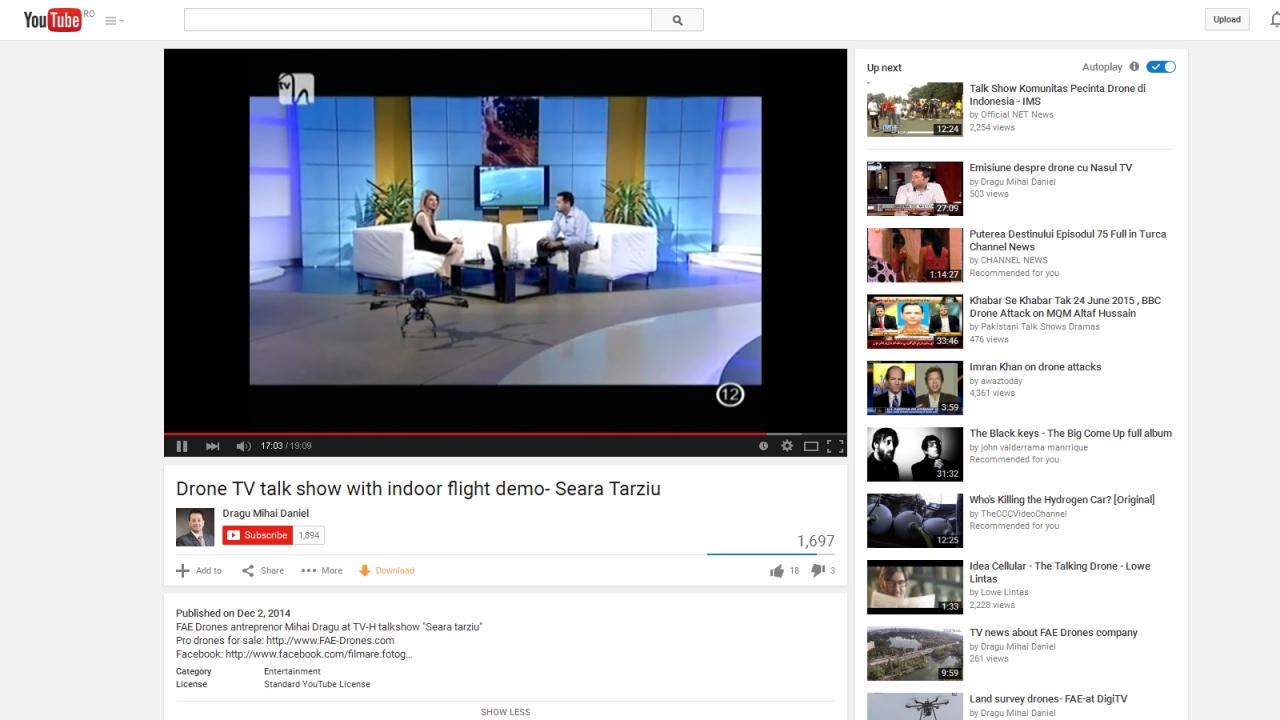Open notifications bell
The width and height of the screenshot is (1280, 720).
coord(1274,20)
